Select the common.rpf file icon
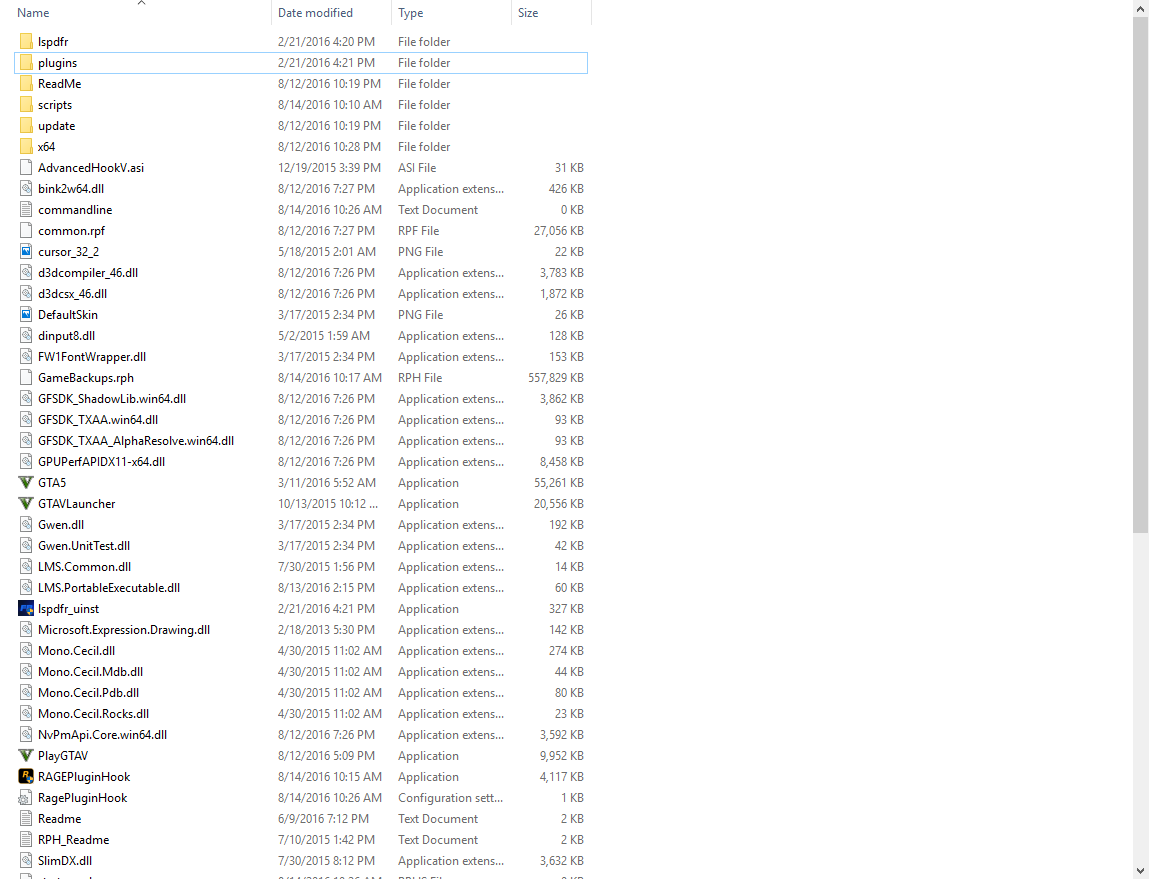This screenshot has height=879, width=1149. click(x=26, y=231)
